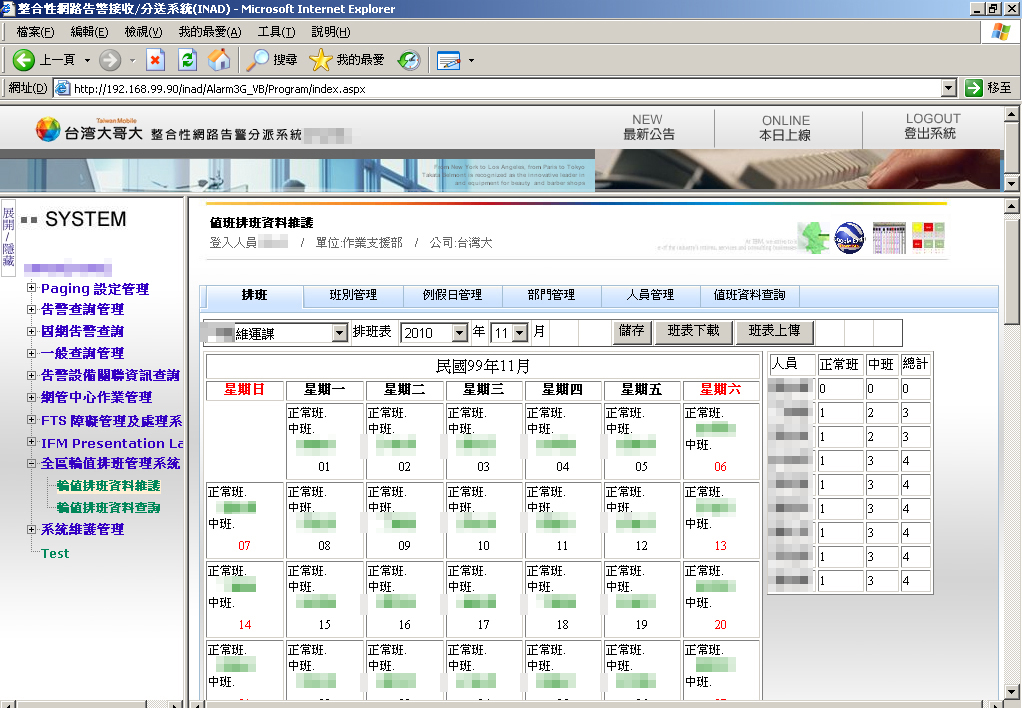Image resolution: width=1022 pixels, height=708 pixels.
Task: Click the 班表下載 download button
Action: (692, 331)
